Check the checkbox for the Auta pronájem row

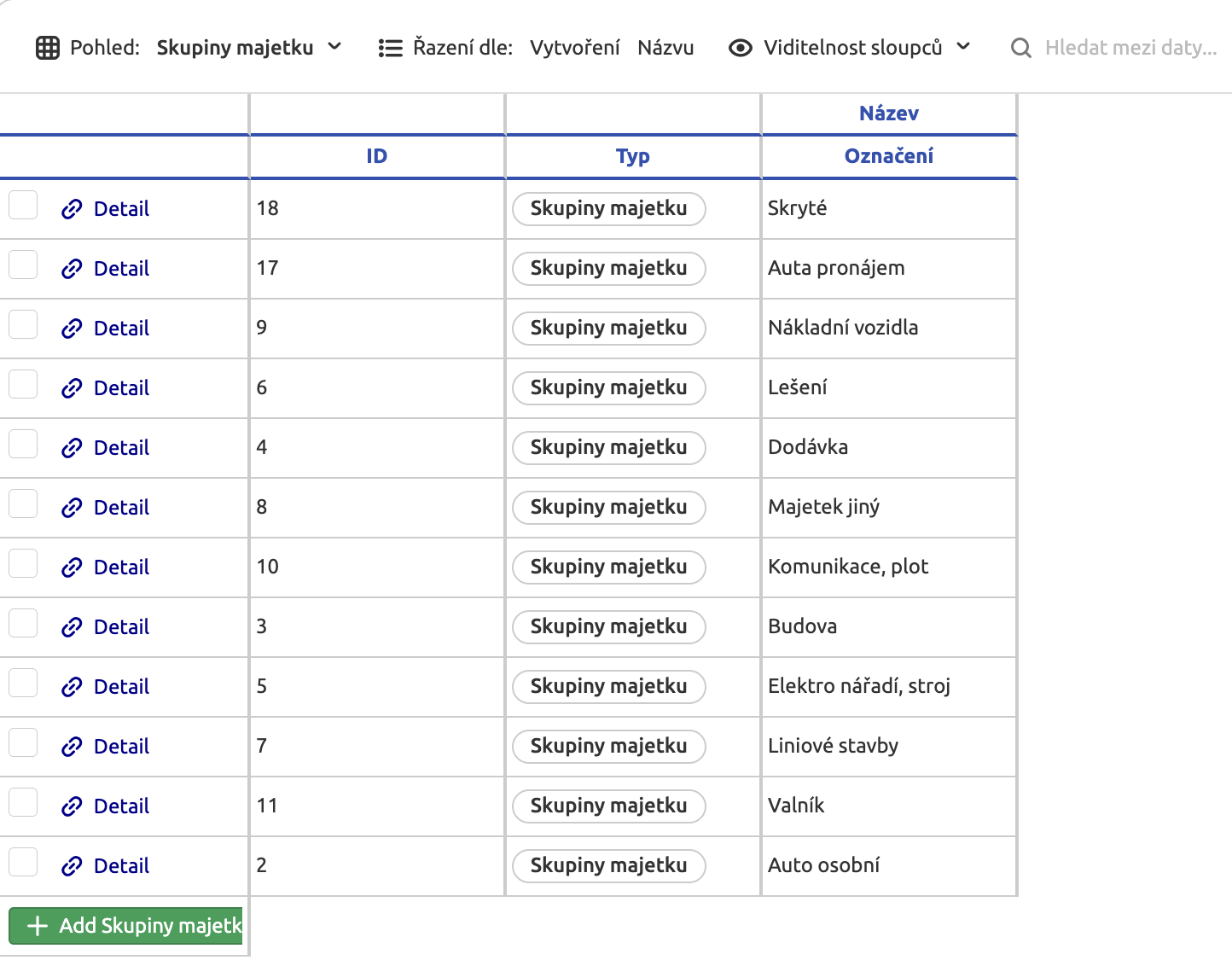click(x=23, y=264)
